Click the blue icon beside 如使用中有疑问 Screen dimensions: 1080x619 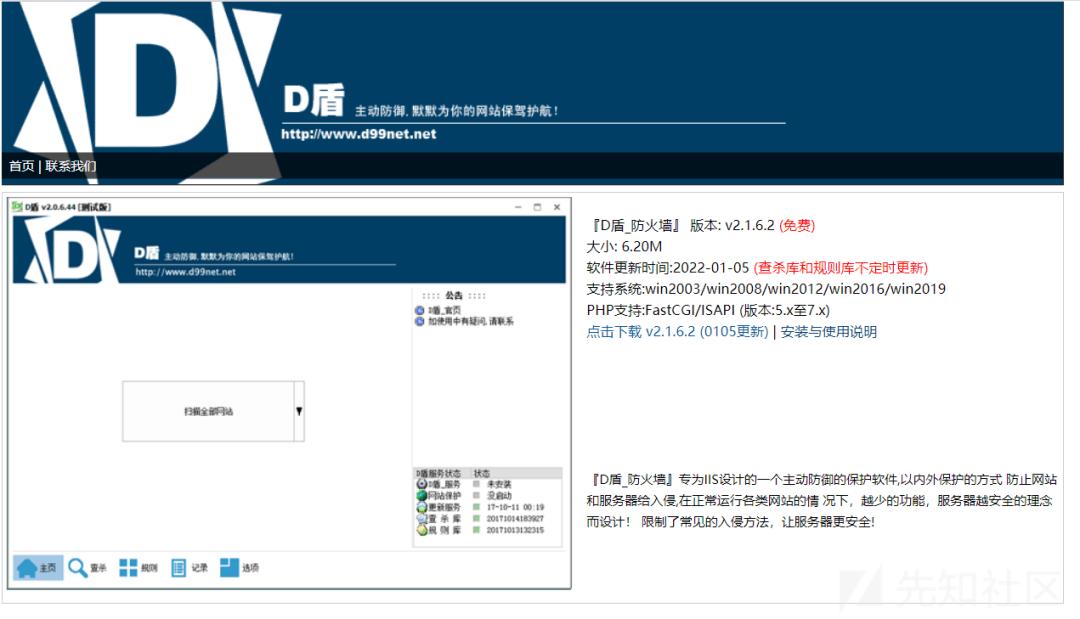click(x=419, y=322)
